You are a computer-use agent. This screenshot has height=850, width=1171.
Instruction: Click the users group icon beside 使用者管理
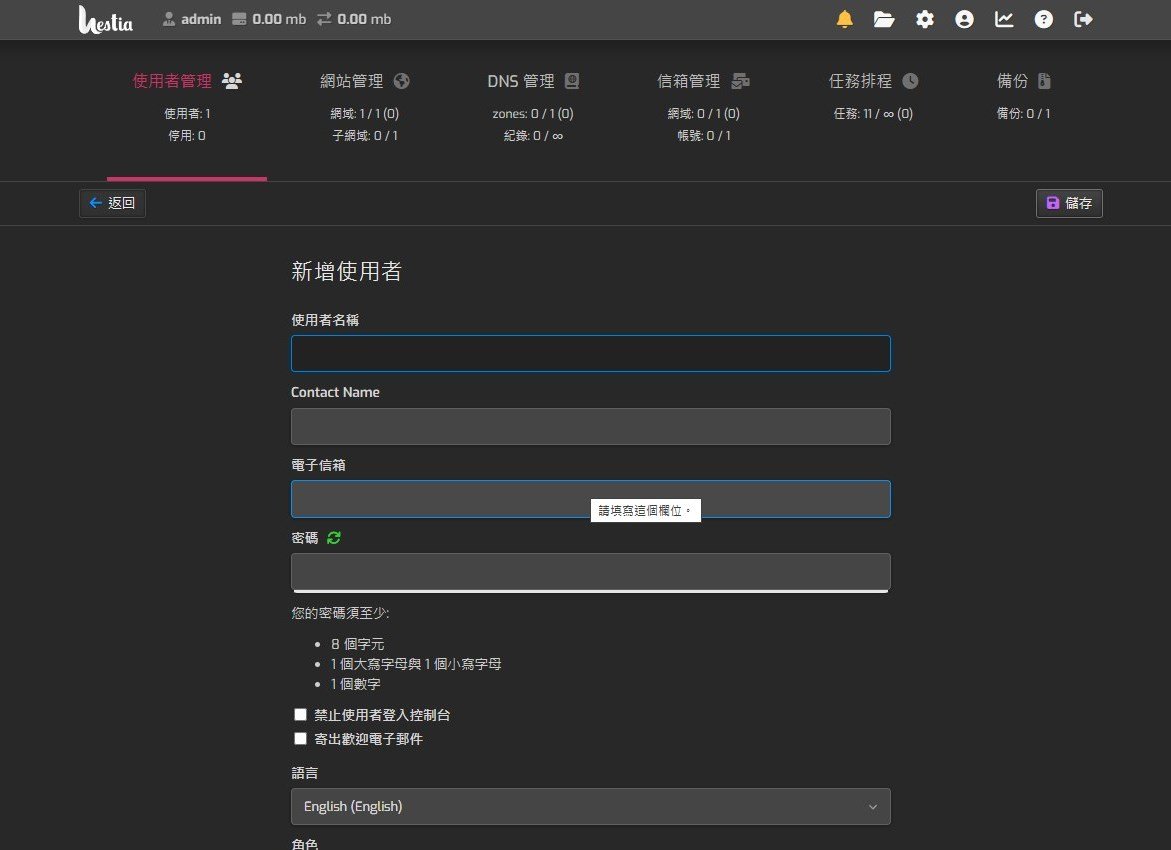(232, 81)
